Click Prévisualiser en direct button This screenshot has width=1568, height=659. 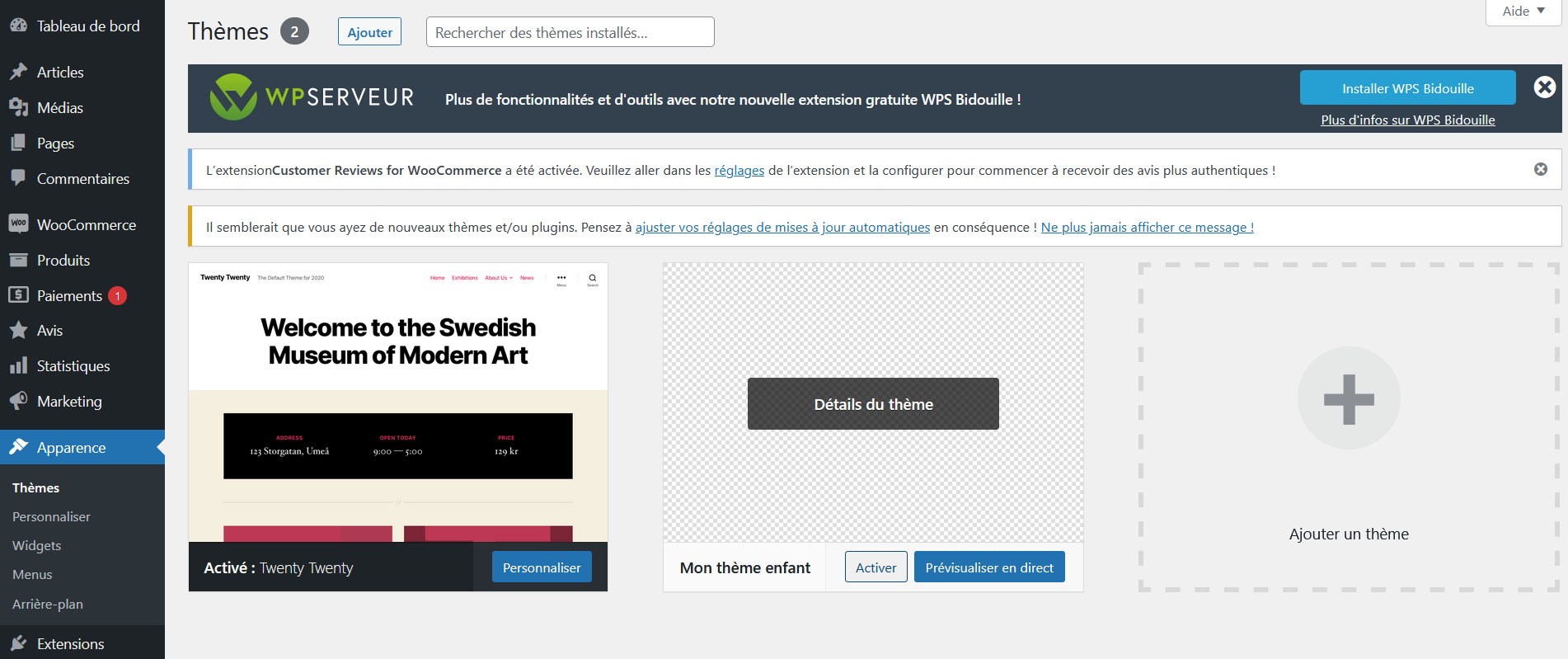pos(989,567)
